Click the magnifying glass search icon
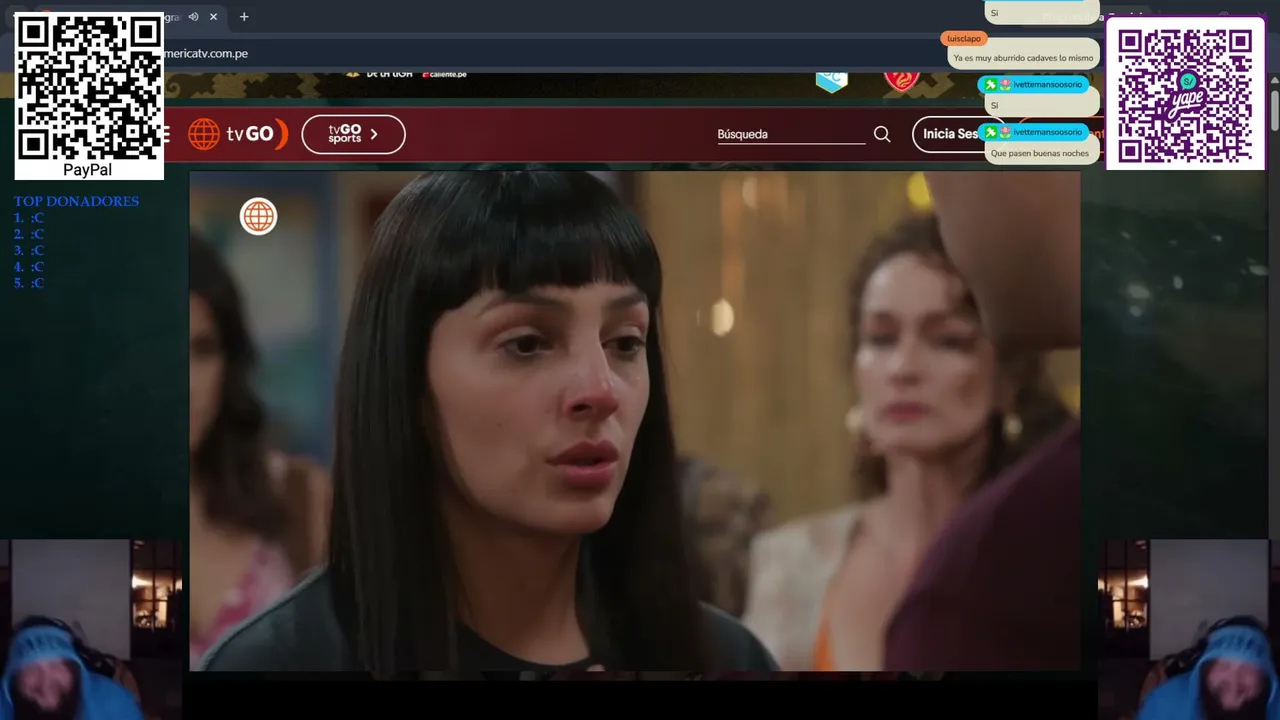Viewport: 1280px width, 720px height. click(882, 134)
